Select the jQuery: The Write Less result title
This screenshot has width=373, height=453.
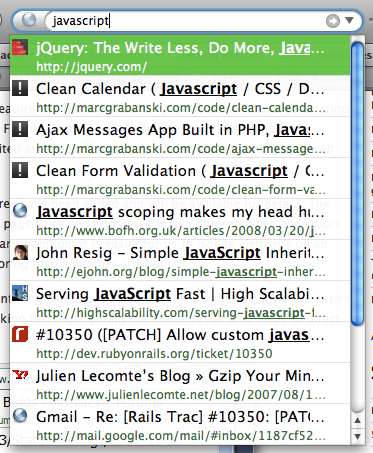[180, 48]
